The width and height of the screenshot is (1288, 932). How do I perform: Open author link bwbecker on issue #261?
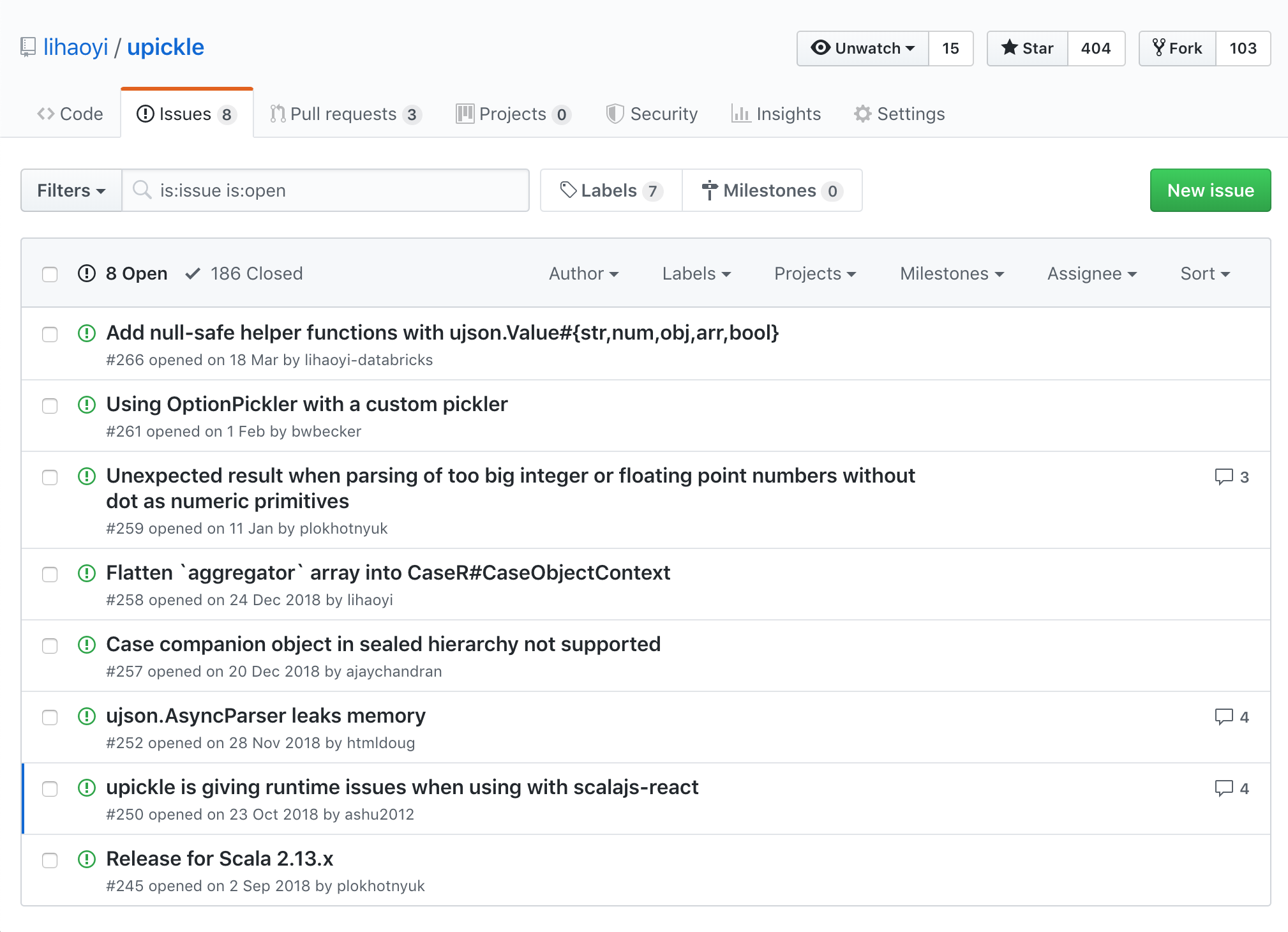(x=326, y=432)
